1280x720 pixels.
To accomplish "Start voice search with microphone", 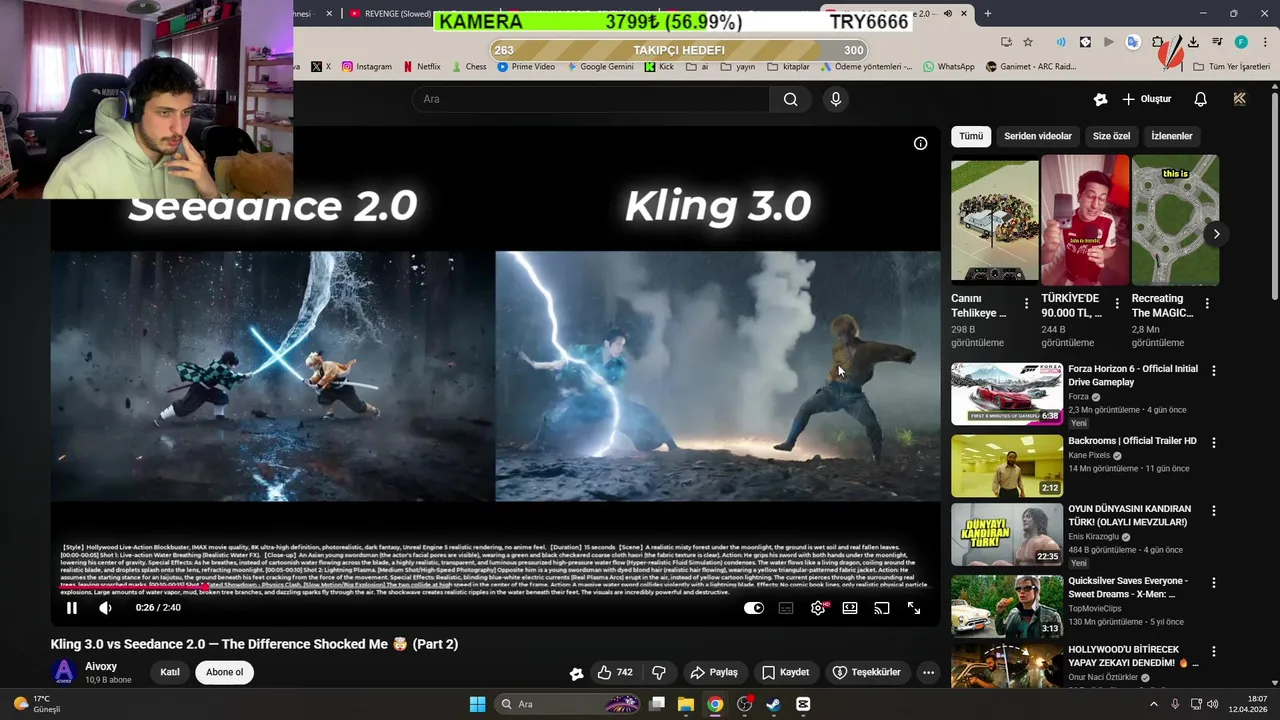I will click(x=836, y=99).
